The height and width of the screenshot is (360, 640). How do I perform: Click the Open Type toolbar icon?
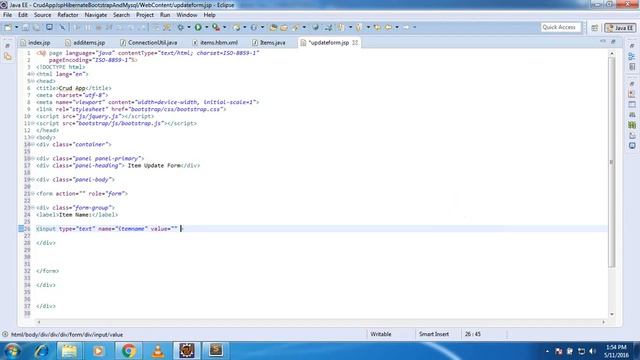[x=273, y=27]
